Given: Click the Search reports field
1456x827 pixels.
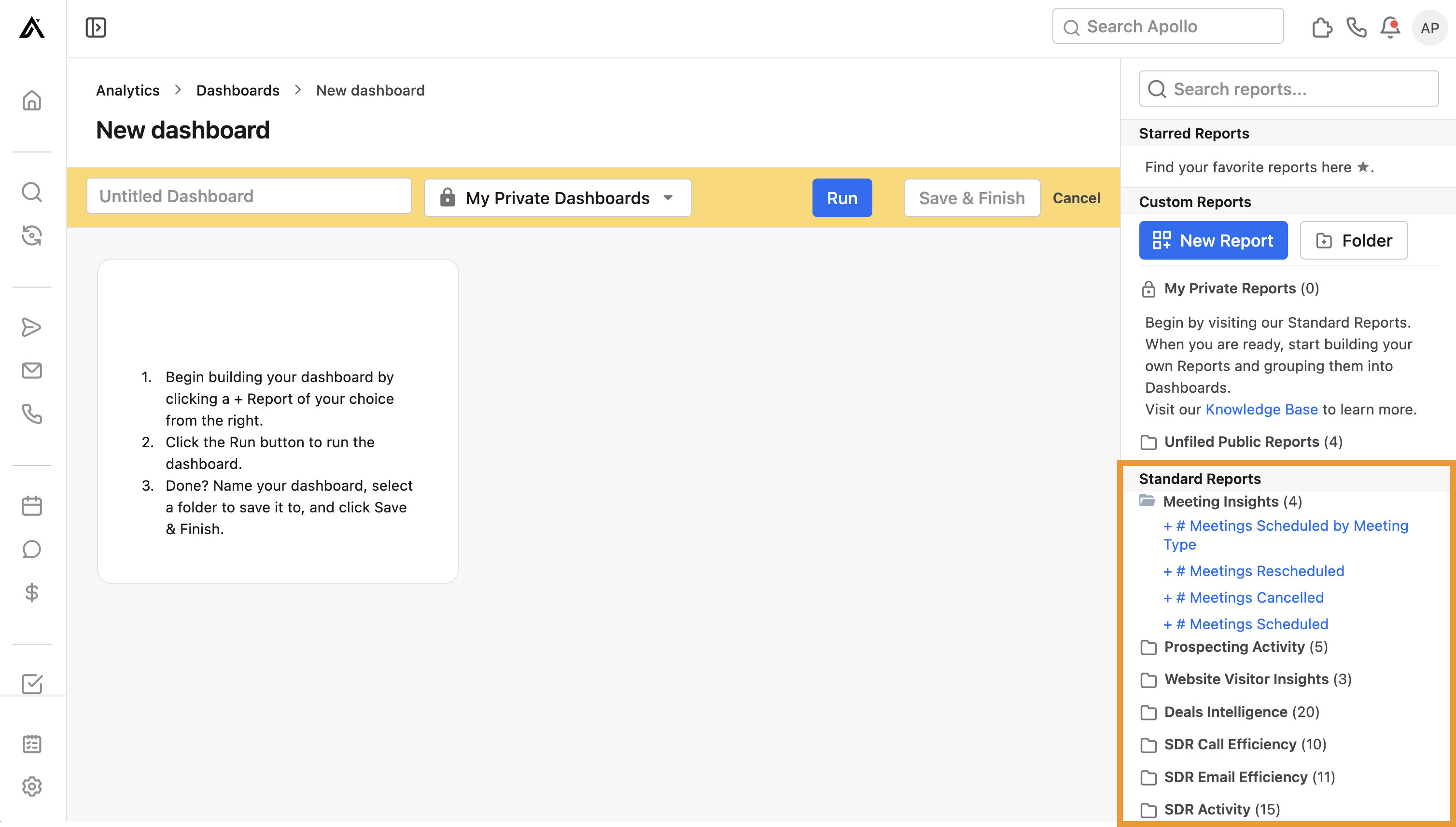Looking at the screenshot, I should (x=1288, y=89).
